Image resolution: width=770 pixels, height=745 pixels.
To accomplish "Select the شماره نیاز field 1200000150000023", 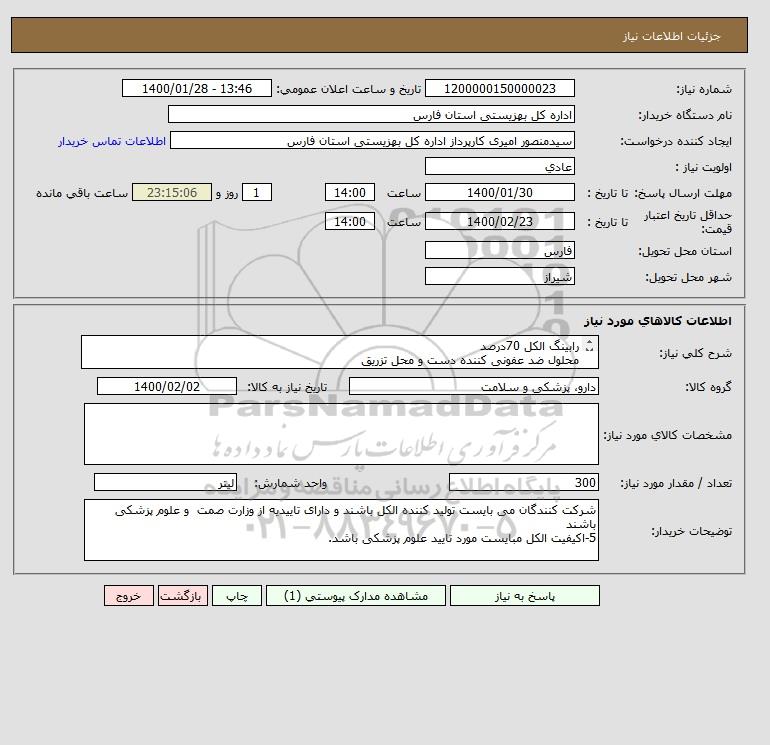I will coord(499,88).
